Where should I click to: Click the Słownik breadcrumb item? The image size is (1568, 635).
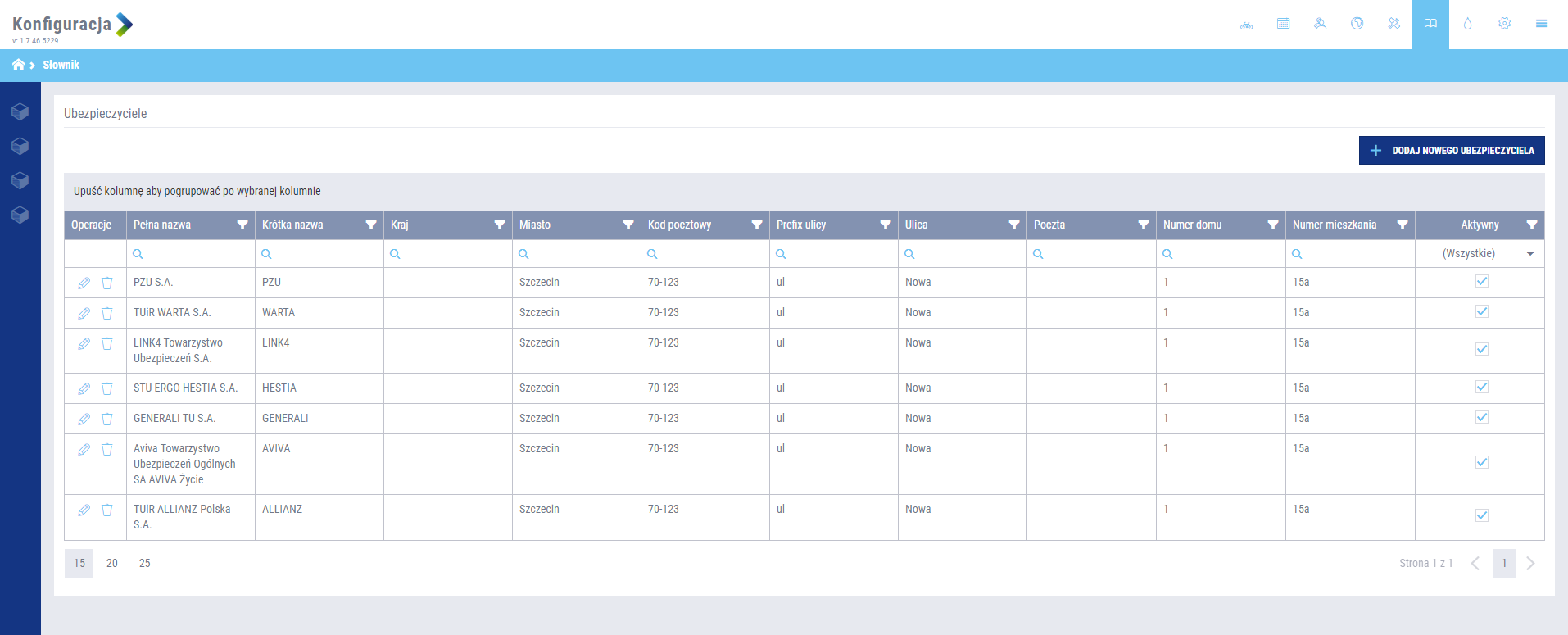tap(61, 65)
